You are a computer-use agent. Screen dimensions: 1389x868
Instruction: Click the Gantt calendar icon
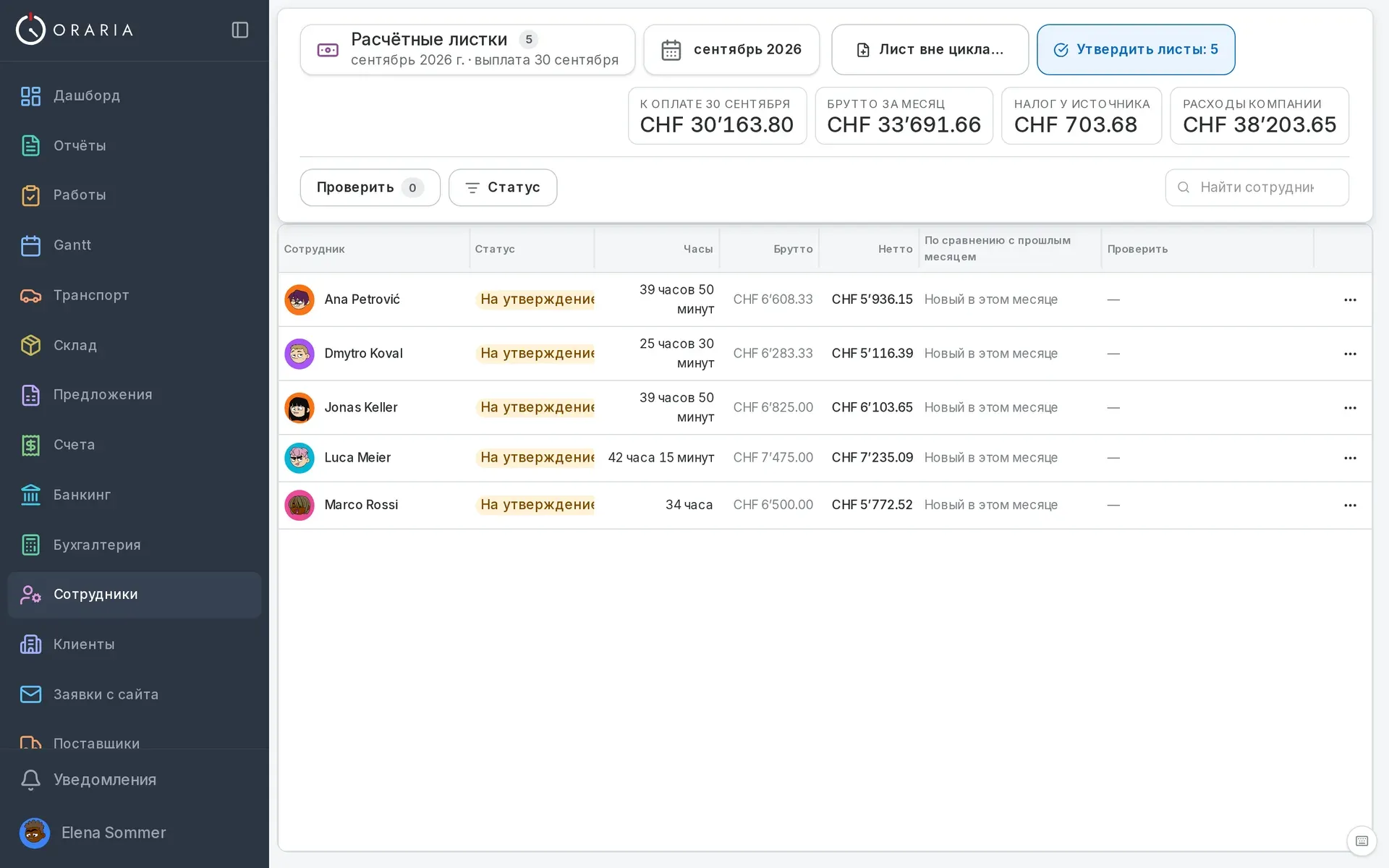coord(30,245)
